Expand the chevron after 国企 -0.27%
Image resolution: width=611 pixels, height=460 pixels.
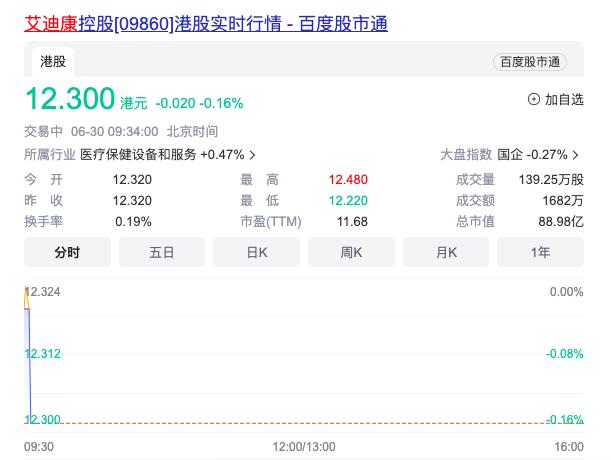[x=576, y=155]
